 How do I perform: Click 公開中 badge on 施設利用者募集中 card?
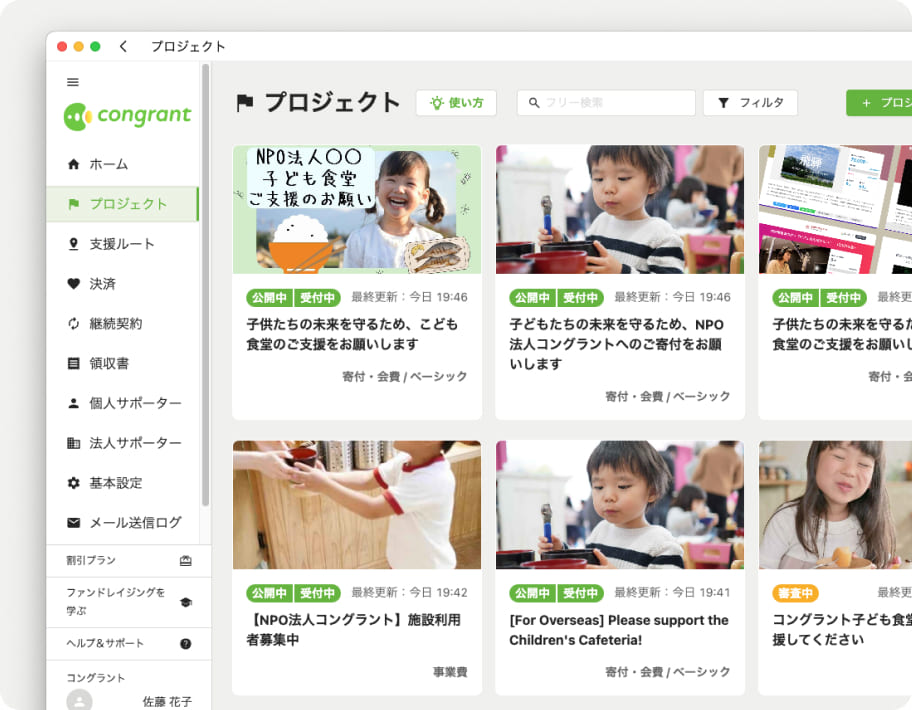269,593
